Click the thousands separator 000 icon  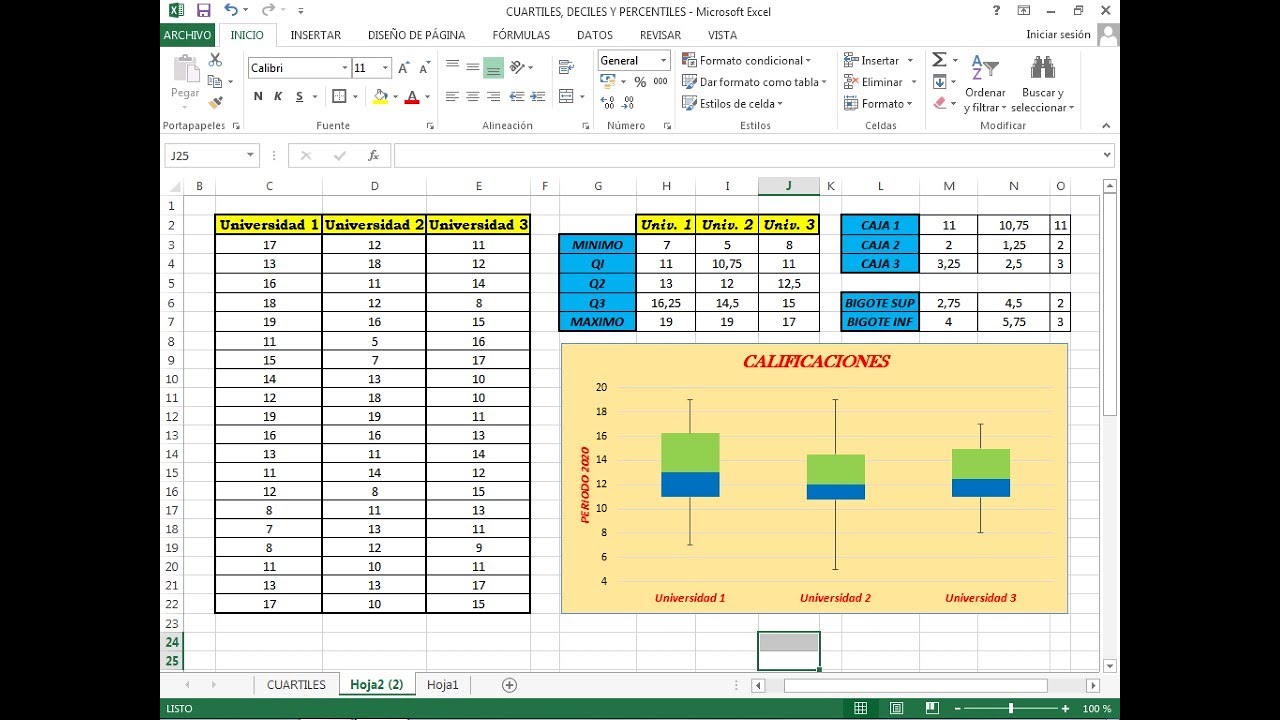pos(660,82)
